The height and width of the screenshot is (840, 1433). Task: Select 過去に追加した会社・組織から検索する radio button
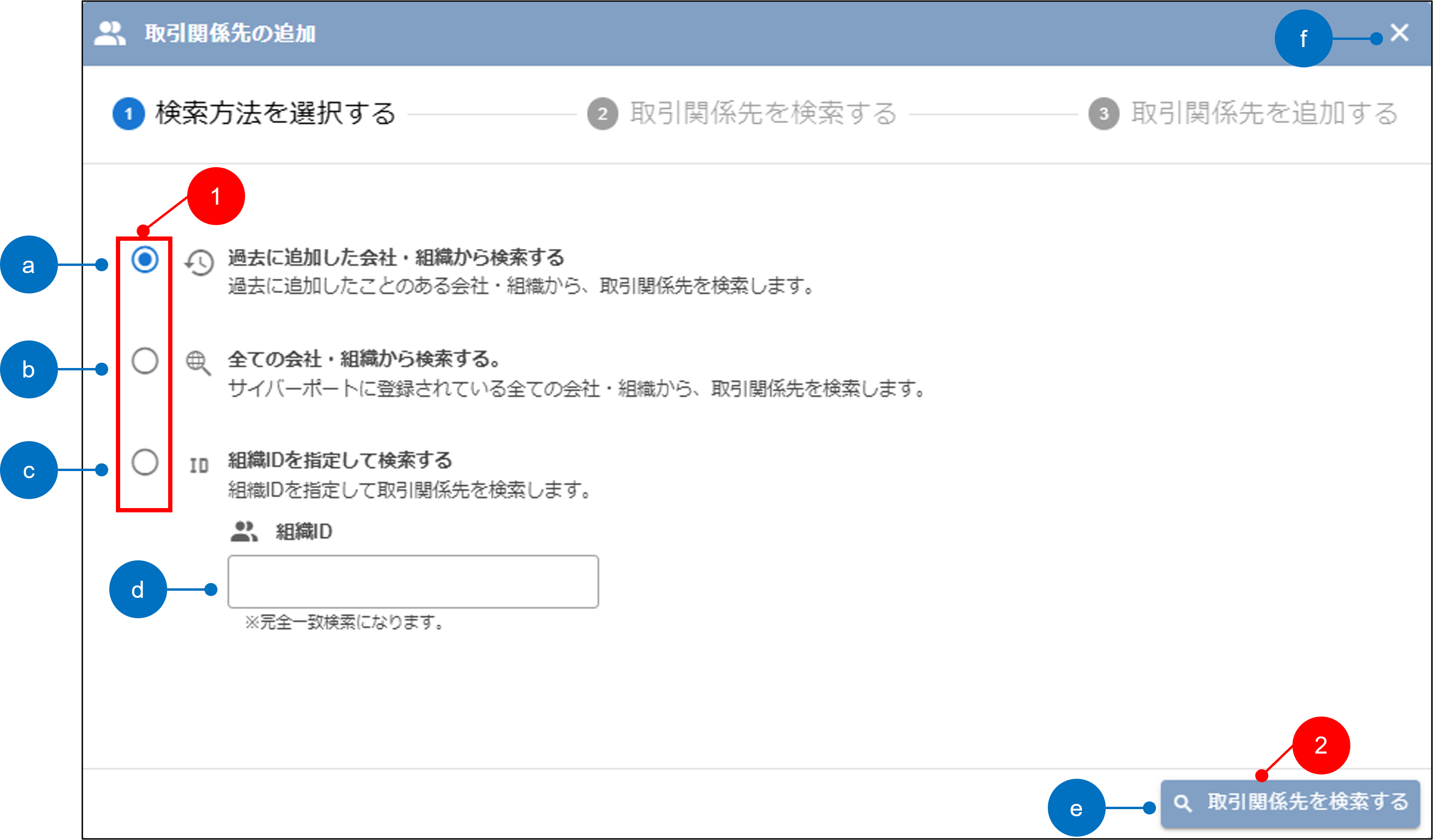coord(145,260)
